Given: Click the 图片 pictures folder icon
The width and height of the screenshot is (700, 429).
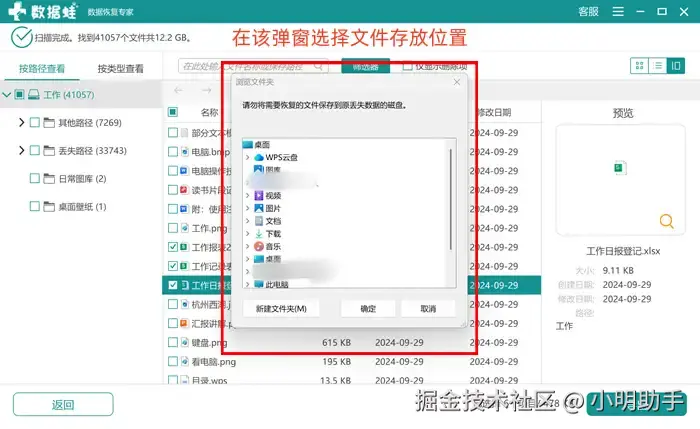Looking at the screenshot, I should 259,208.
